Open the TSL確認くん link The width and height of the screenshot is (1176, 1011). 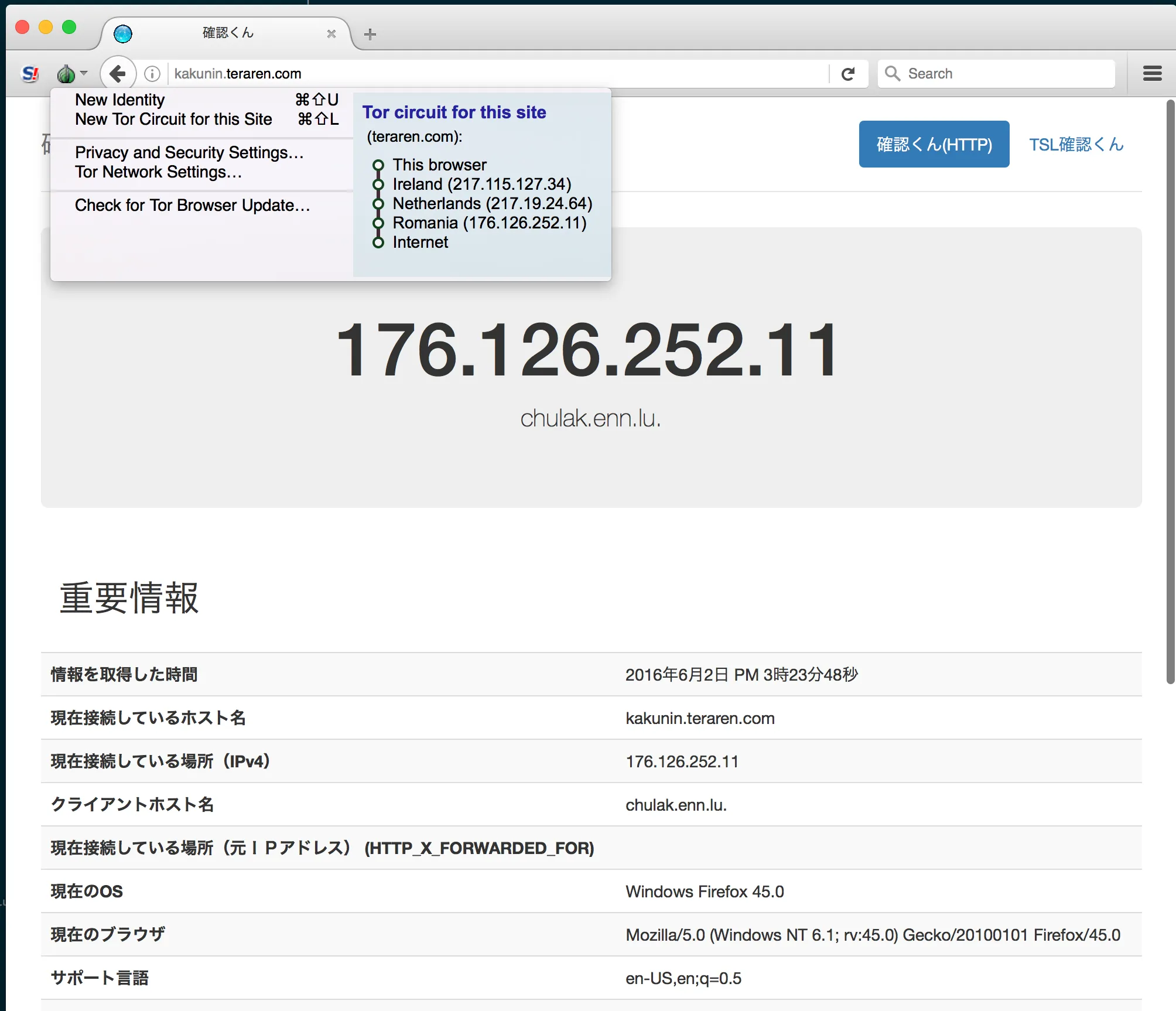[x=1076, y=144]
